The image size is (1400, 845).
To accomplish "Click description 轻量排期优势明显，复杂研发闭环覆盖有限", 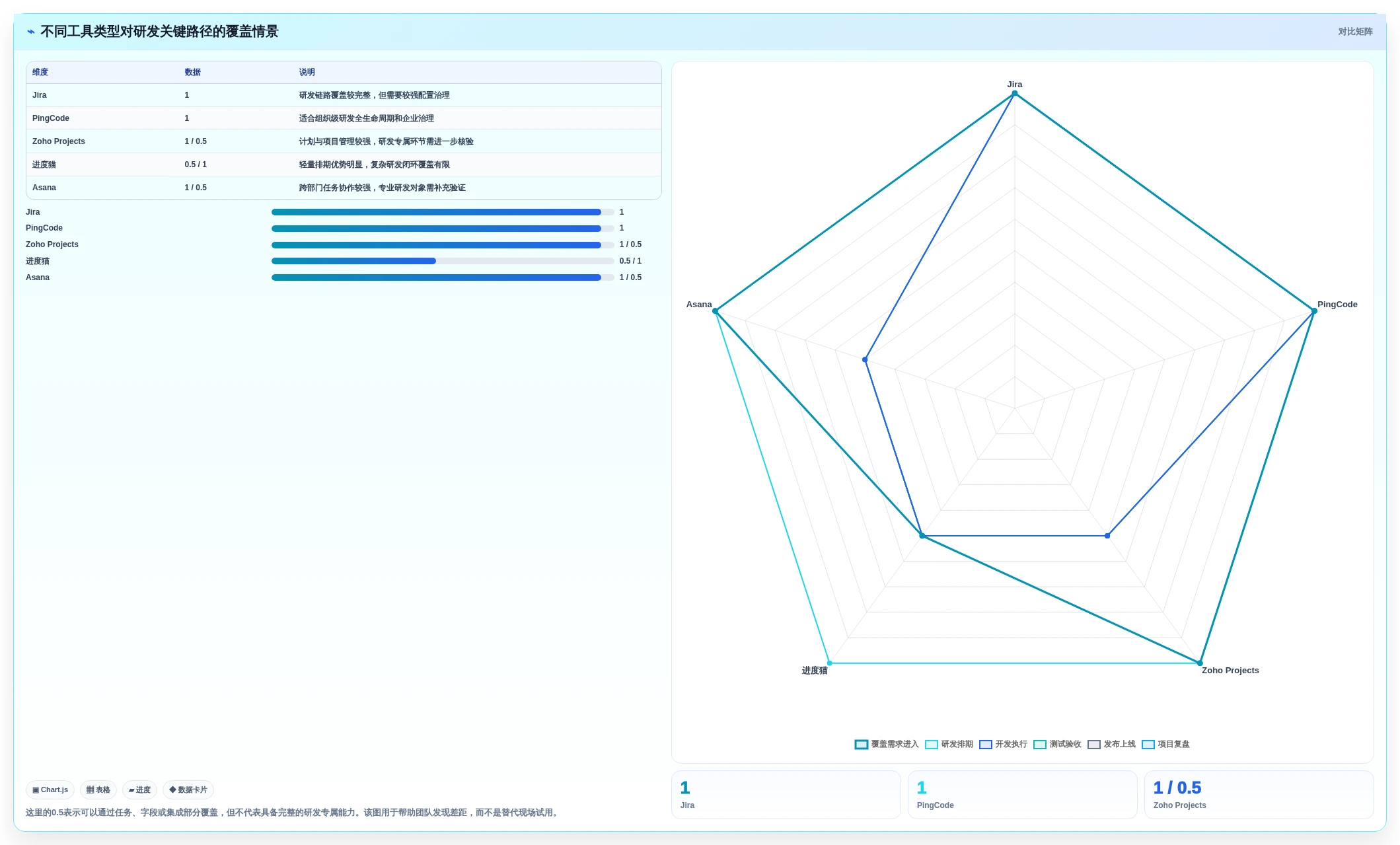I will (374, 165).
